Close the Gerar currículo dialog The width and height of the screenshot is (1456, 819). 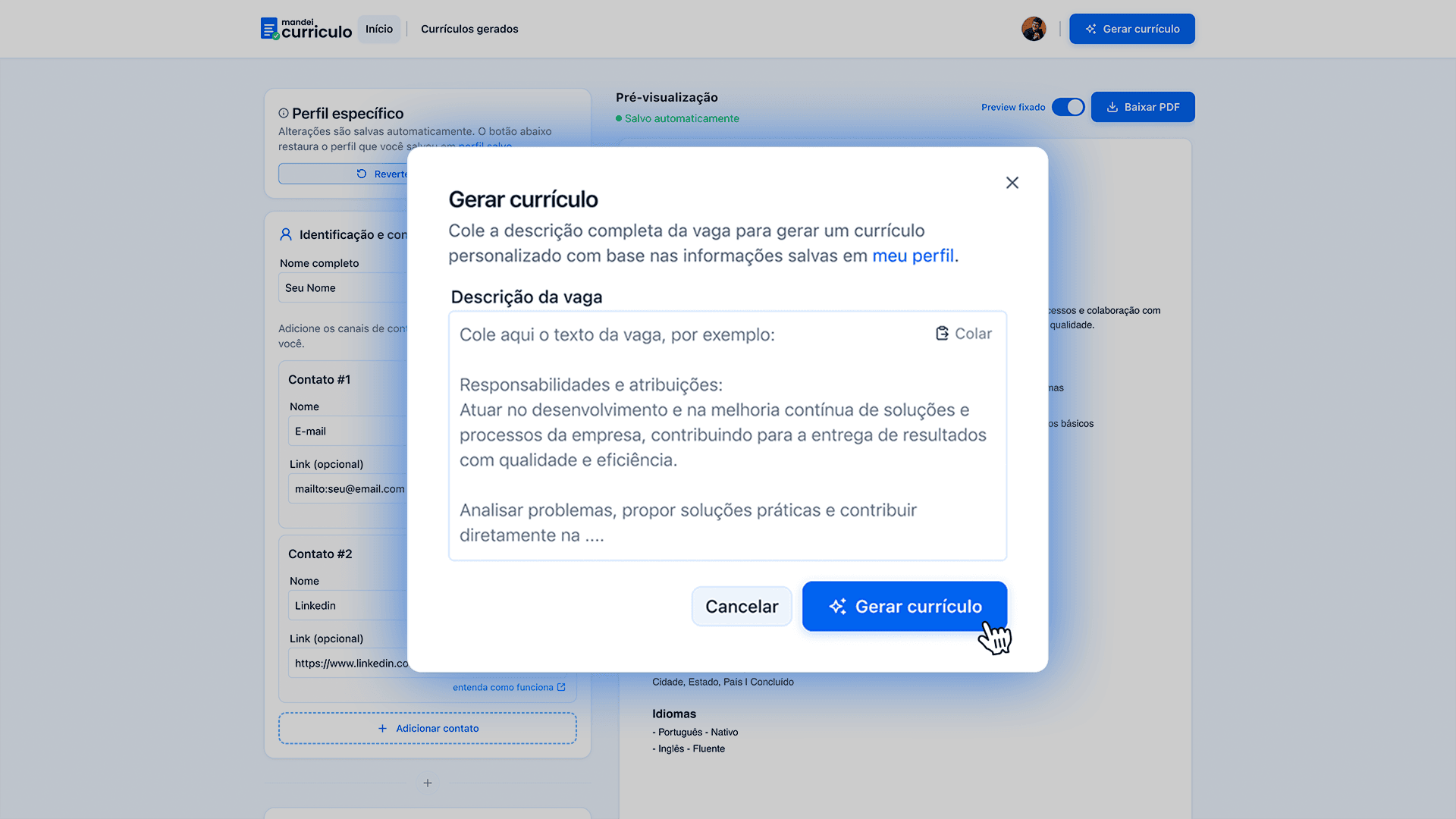click(x=1012, y=183)
